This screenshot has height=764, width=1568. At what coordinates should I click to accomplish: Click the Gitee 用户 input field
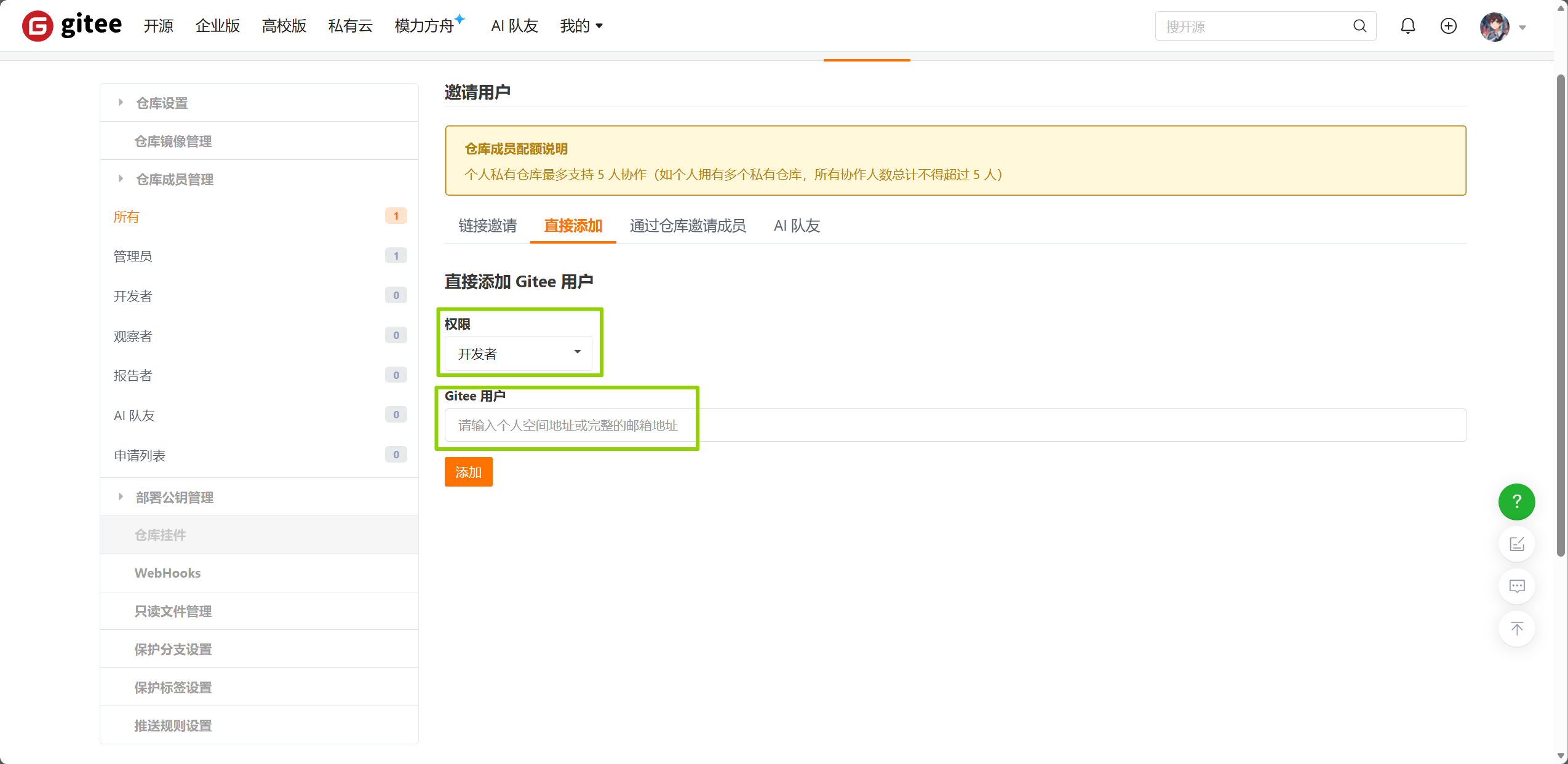[x=955, y=425]
